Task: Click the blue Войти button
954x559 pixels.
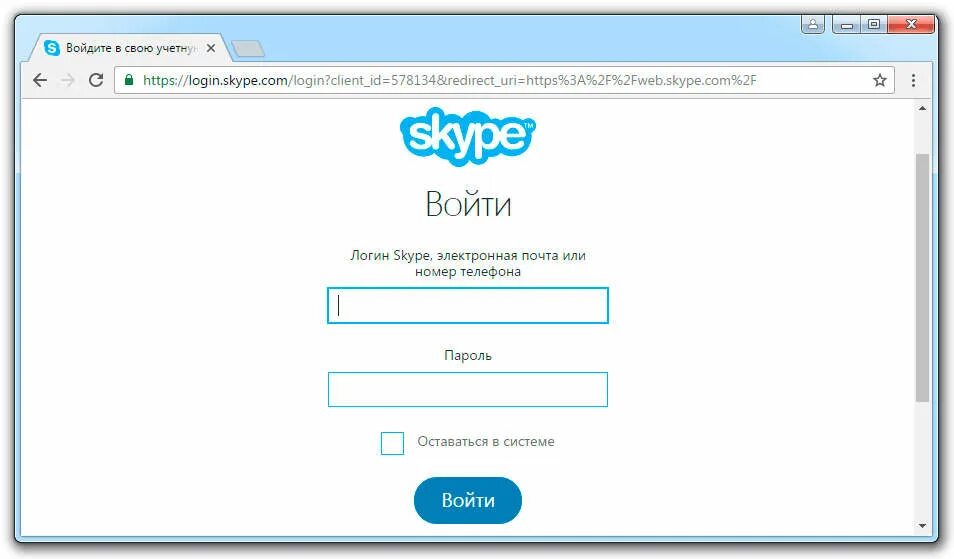Action: (468, 500)
